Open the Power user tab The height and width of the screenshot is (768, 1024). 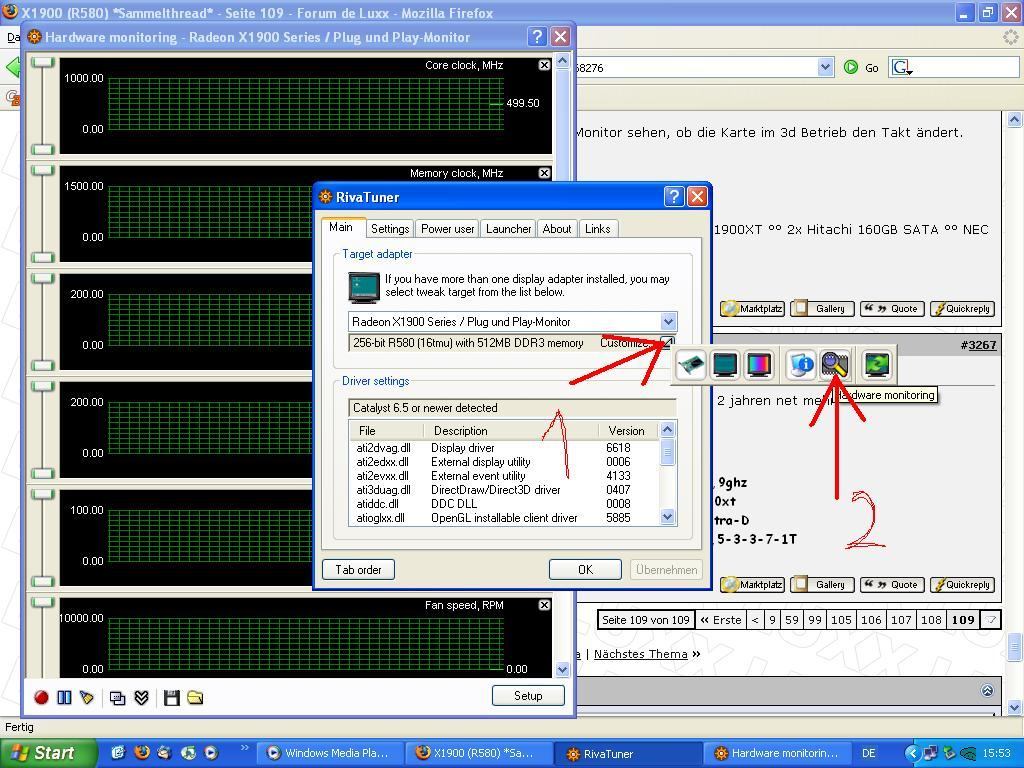point(447,229)
